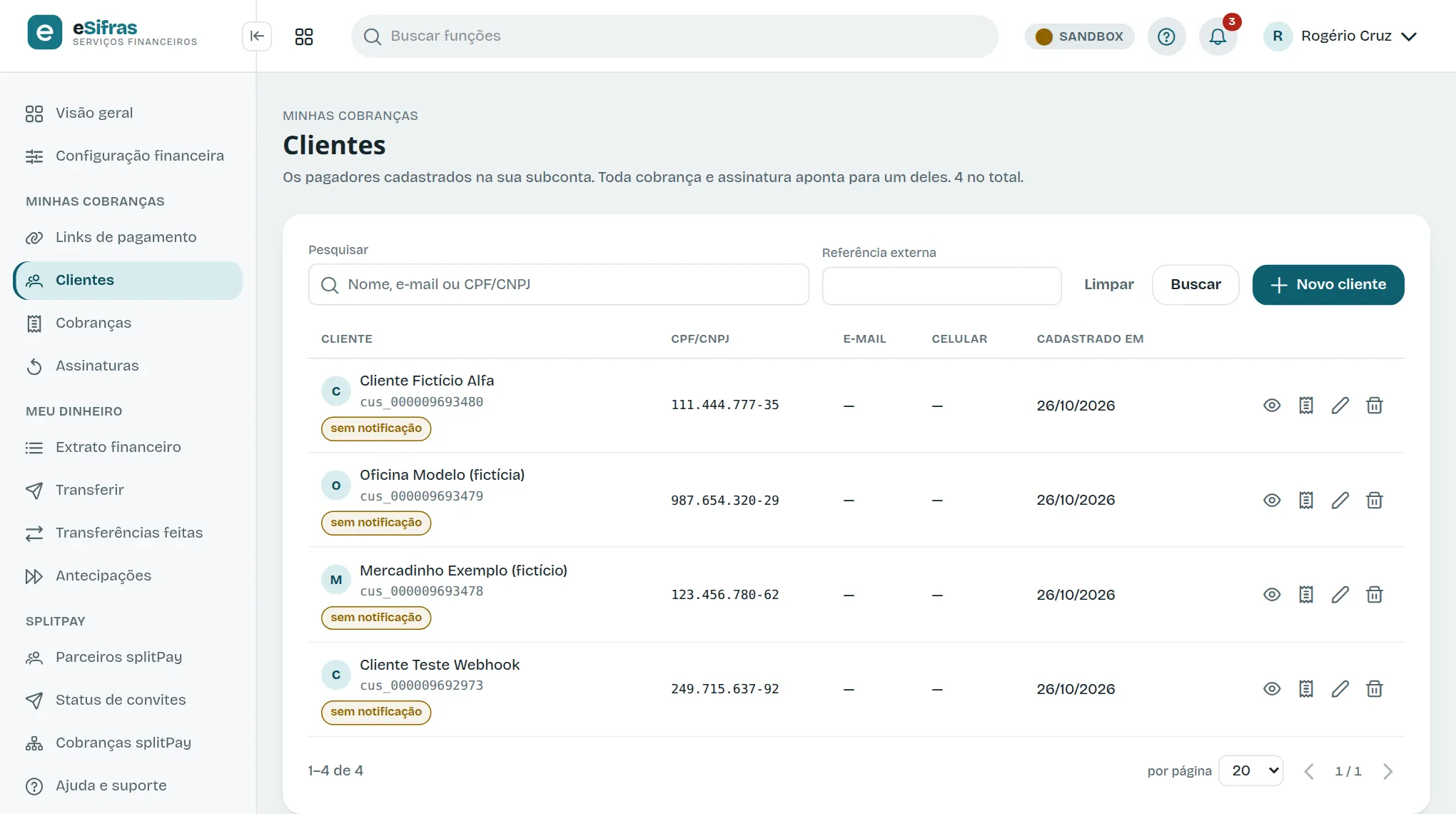
Task: Open Cobranças in sidebar
Action: click(128, 323)
